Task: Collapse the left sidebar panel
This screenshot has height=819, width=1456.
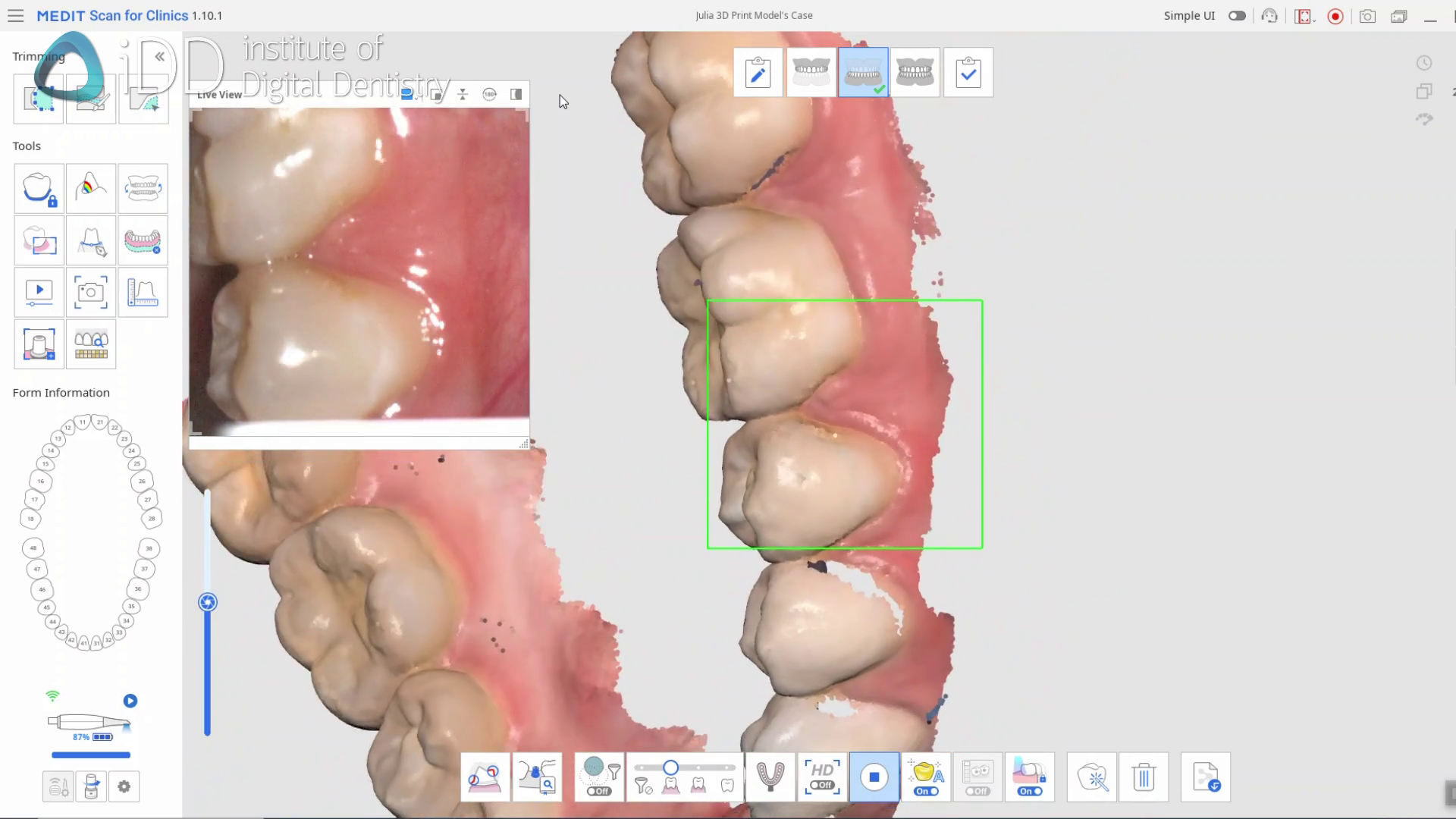Action: 159,56
